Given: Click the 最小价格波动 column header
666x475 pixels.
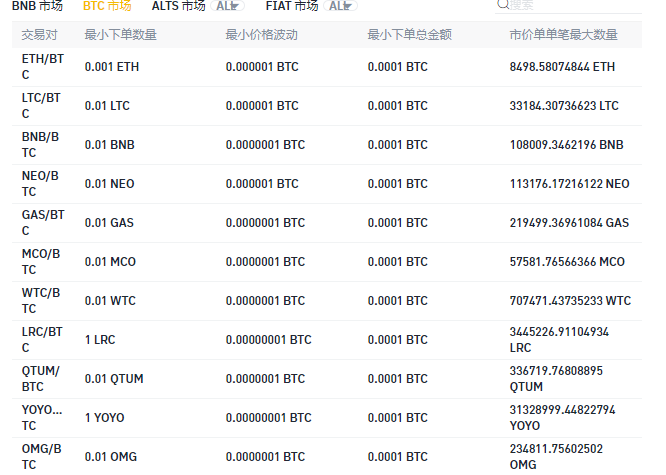Looking at the screenshot, I should click(261, 35).
